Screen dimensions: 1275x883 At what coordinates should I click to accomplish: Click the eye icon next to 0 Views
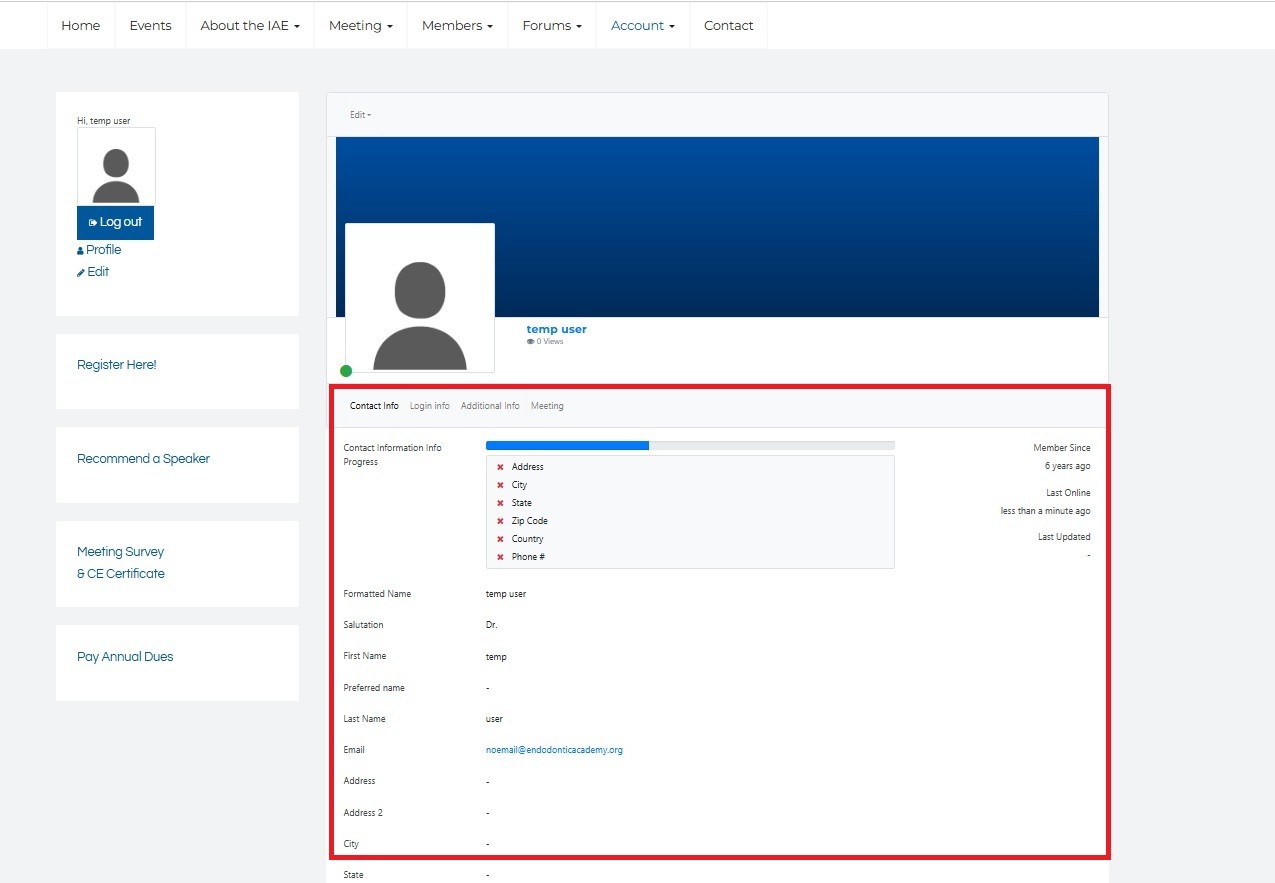[530, 342]
